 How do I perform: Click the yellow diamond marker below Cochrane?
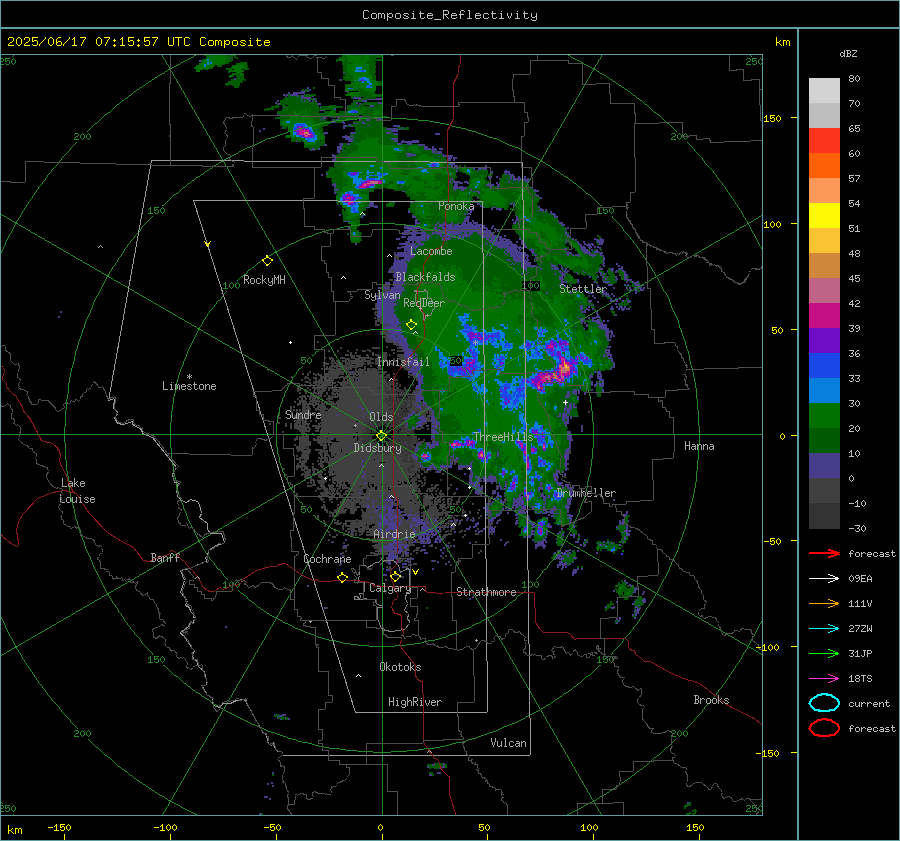pyautogui.click(x=342, y=577)
